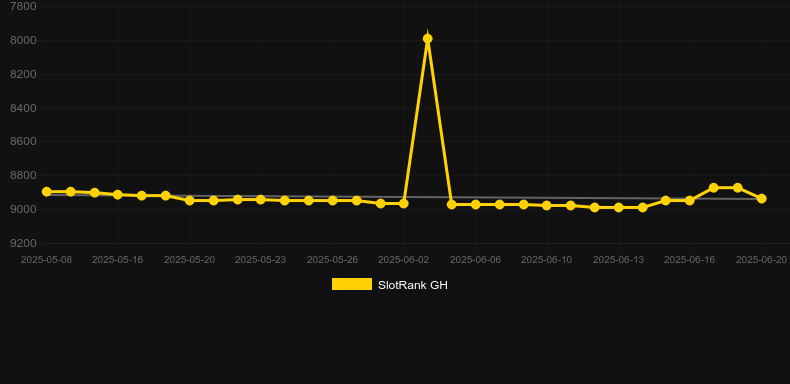Click the data point above 2025-05-20
Screen dimensions: 790x384
[x=190, y=201]
